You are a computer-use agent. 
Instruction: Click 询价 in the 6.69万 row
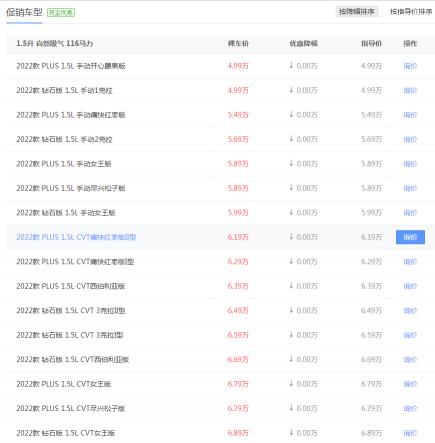410,359
